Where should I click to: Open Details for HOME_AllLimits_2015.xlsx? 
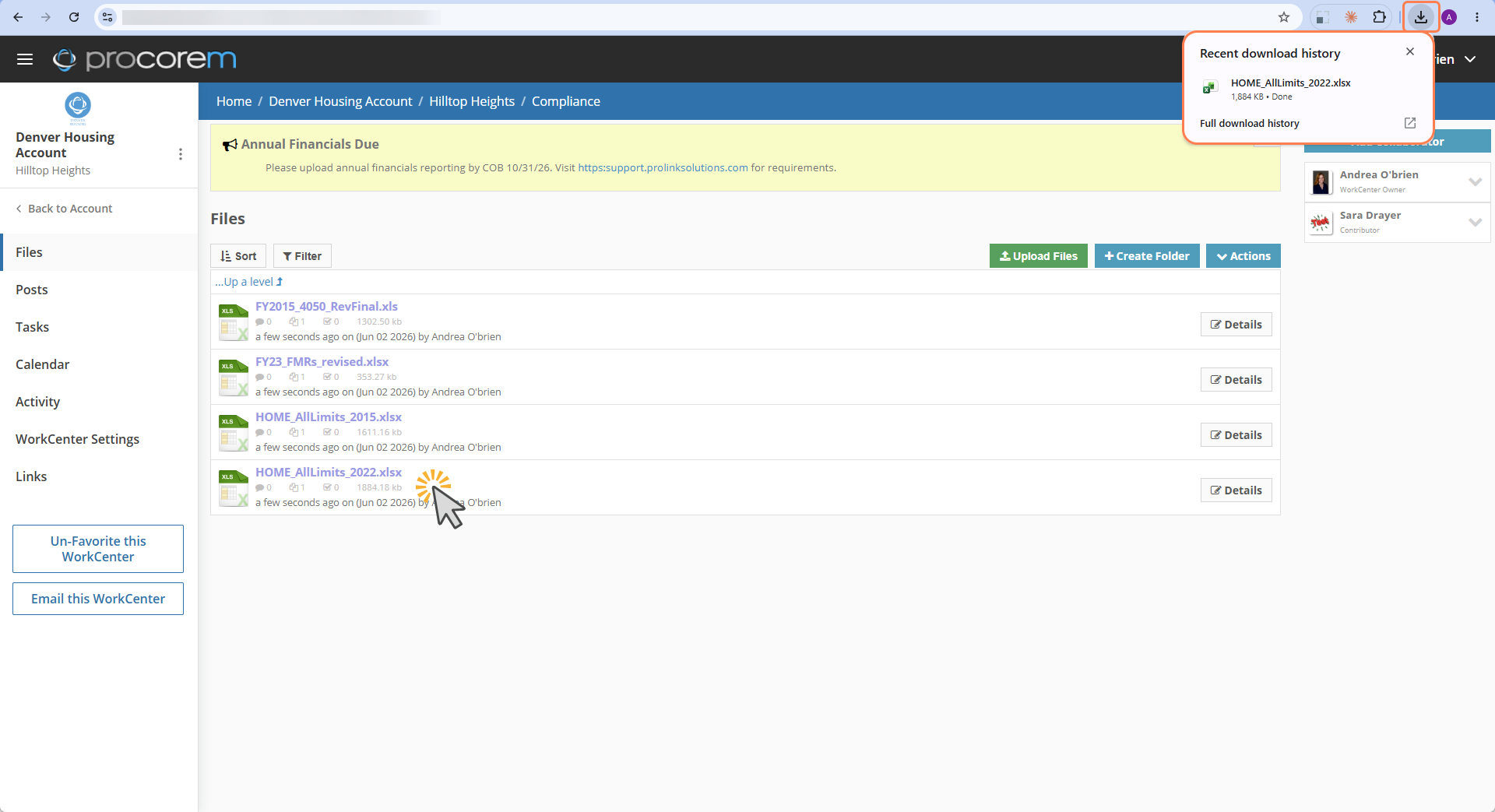click(x=1236, y=435)
